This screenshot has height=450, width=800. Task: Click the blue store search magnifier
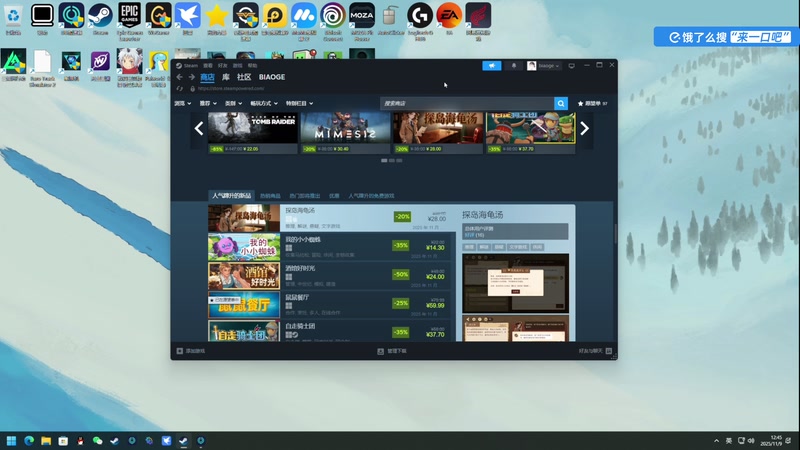tap(561, 103)
